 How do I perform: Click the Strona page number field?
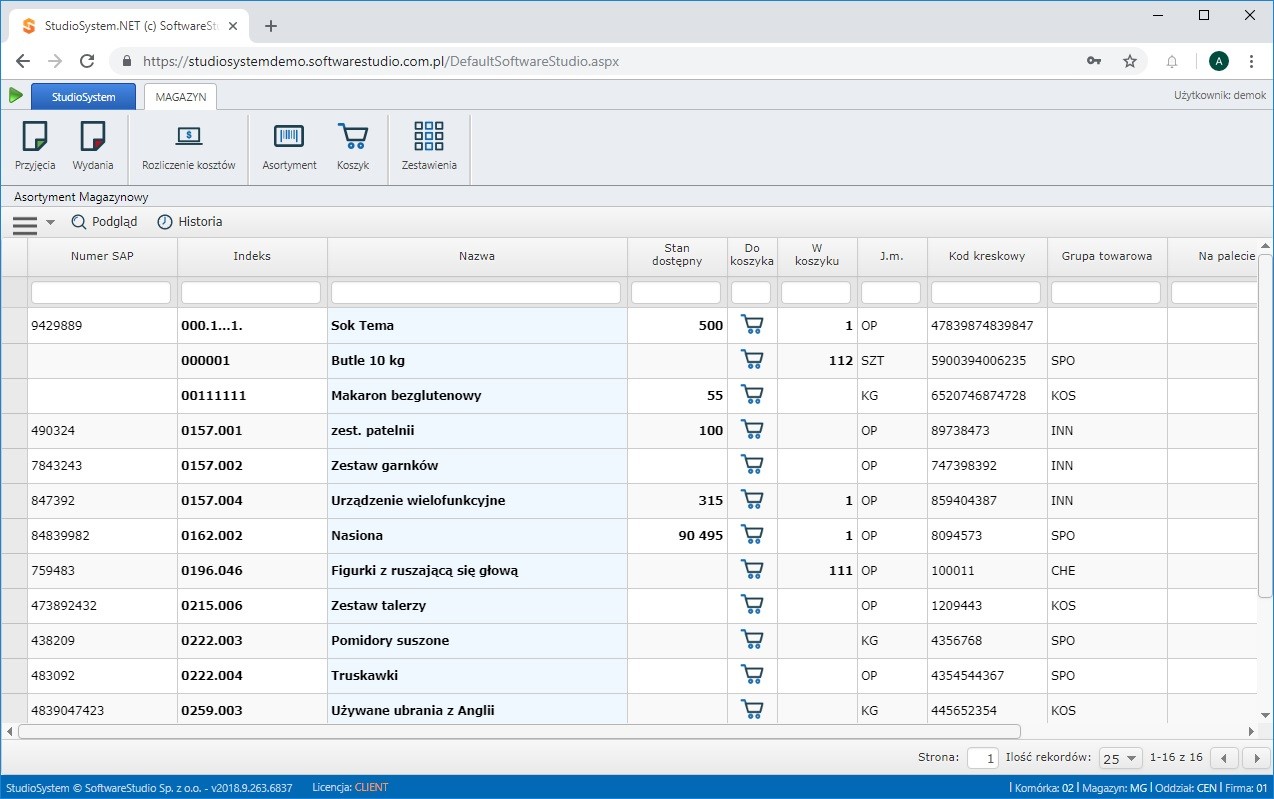[982, 758]
